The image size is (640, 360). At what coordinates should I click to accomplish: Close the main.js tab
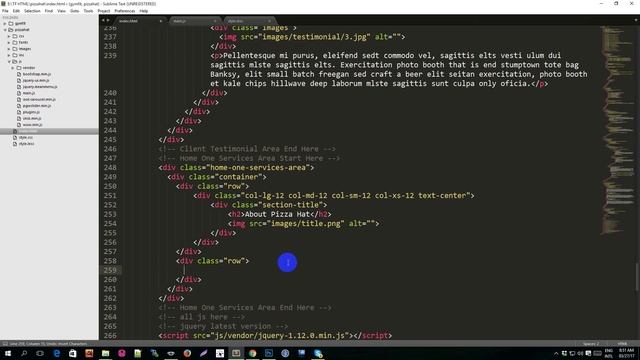pos(215,21)
